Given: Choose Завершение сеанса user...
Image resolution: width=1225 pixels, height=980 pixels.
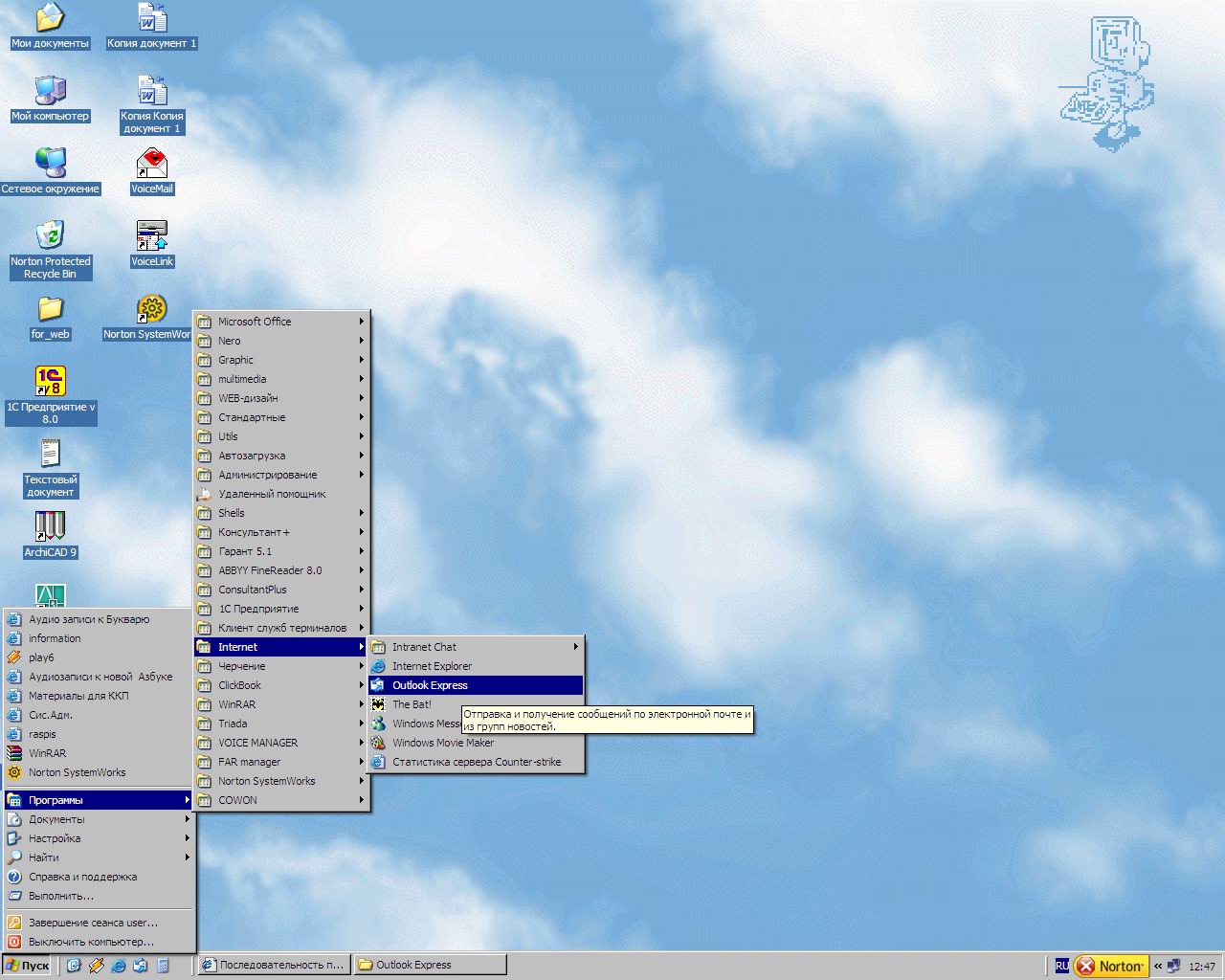Looking at the screenshot, I should pos(100,923).
